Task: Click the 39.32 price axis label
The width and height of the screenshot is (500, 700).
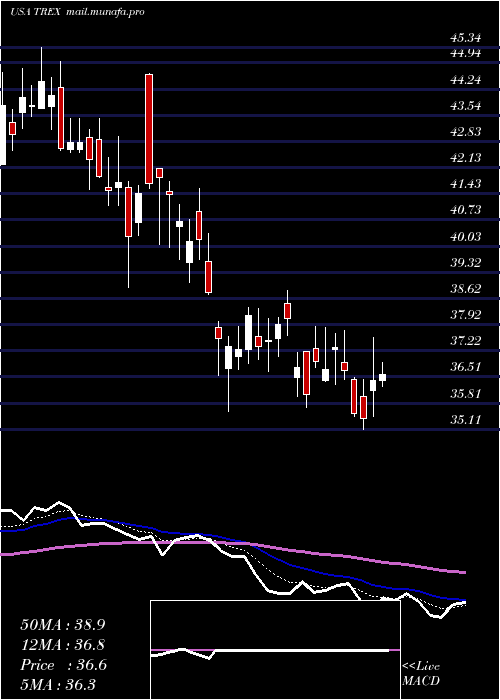Action: (466, 262)
